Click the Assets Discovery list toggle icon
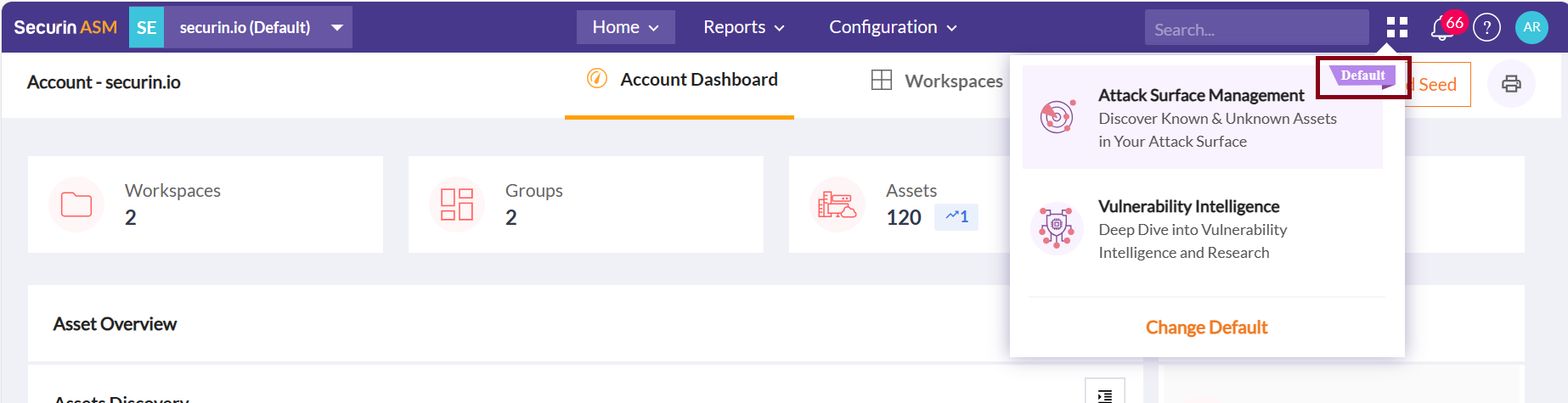The width and height of the screenshot is (1568, 403). [1104, 395]
